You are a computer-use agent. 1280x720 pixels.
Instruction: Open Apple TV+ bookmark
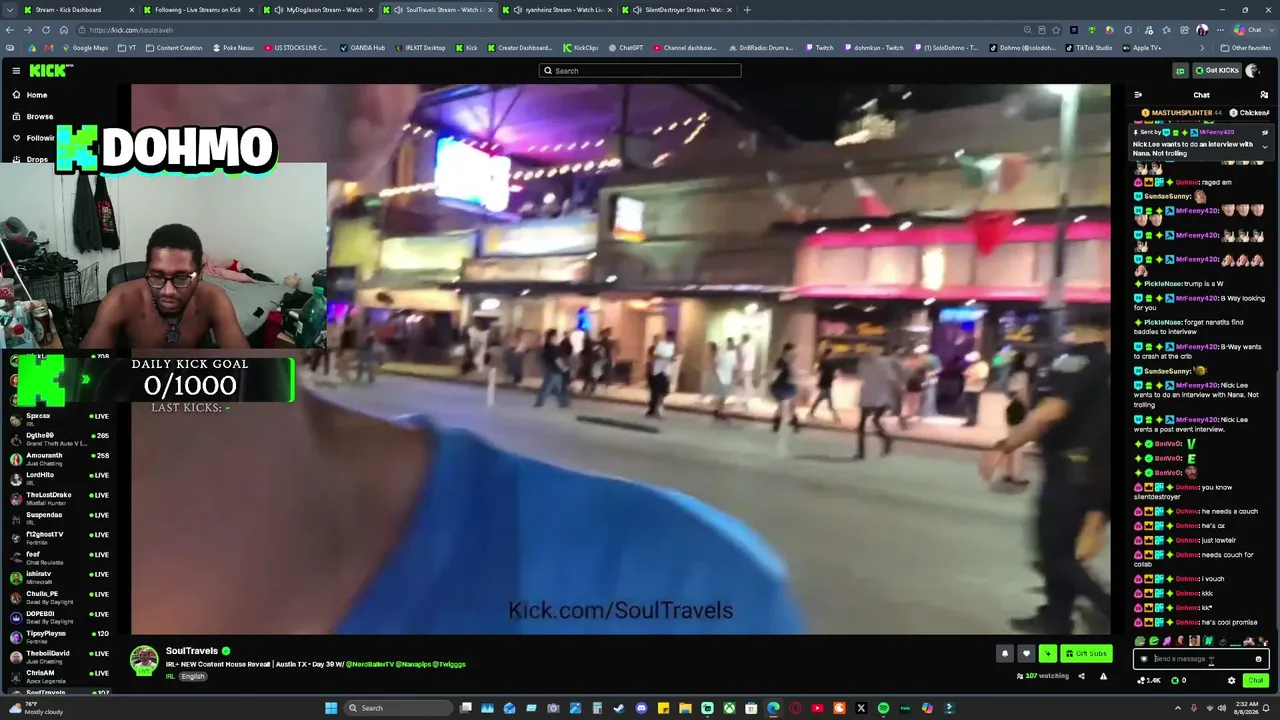coord(1143,48)
